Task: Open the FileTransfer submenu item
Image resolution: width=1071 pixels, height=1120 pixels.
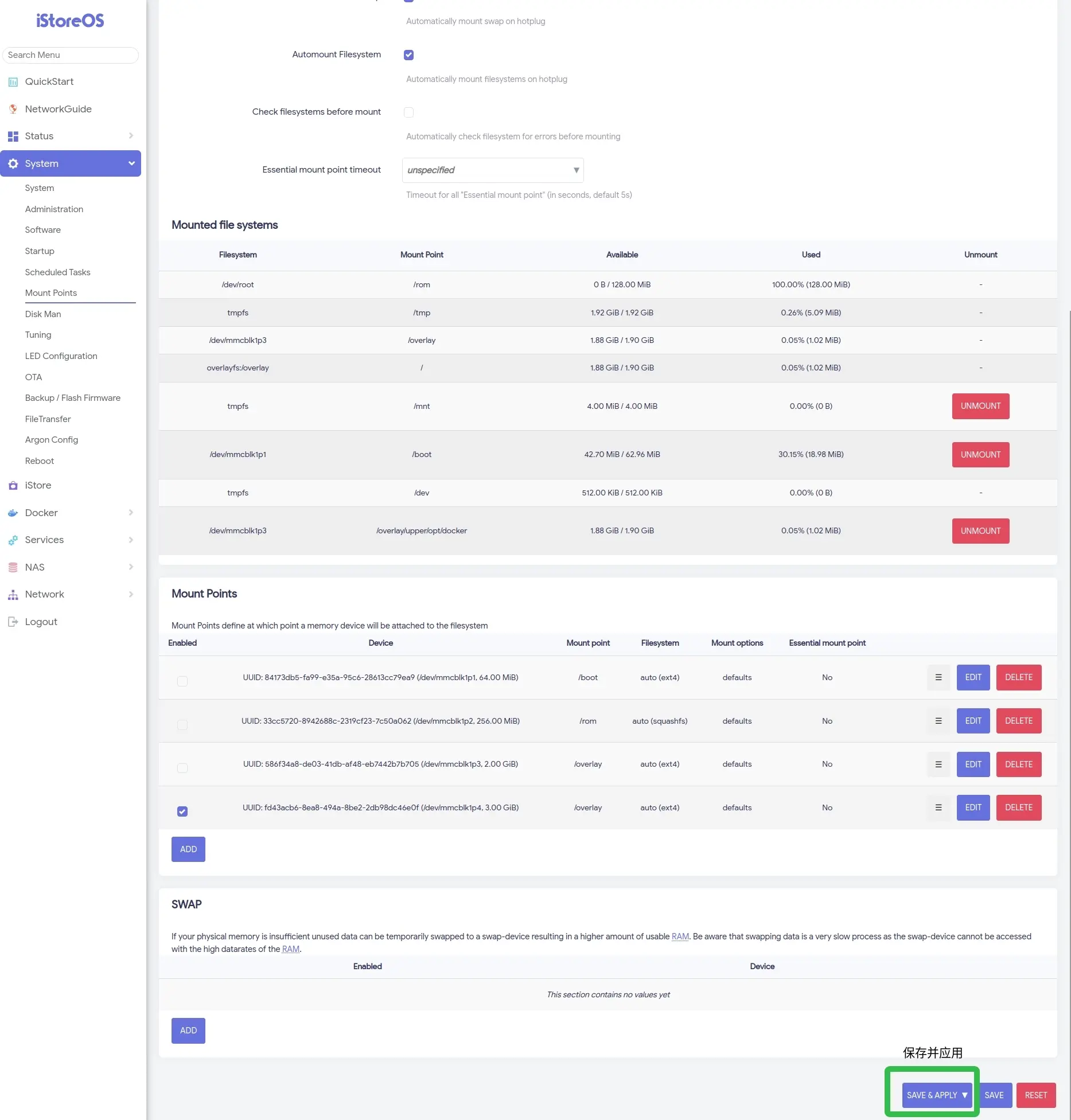Action: point(48,419)
